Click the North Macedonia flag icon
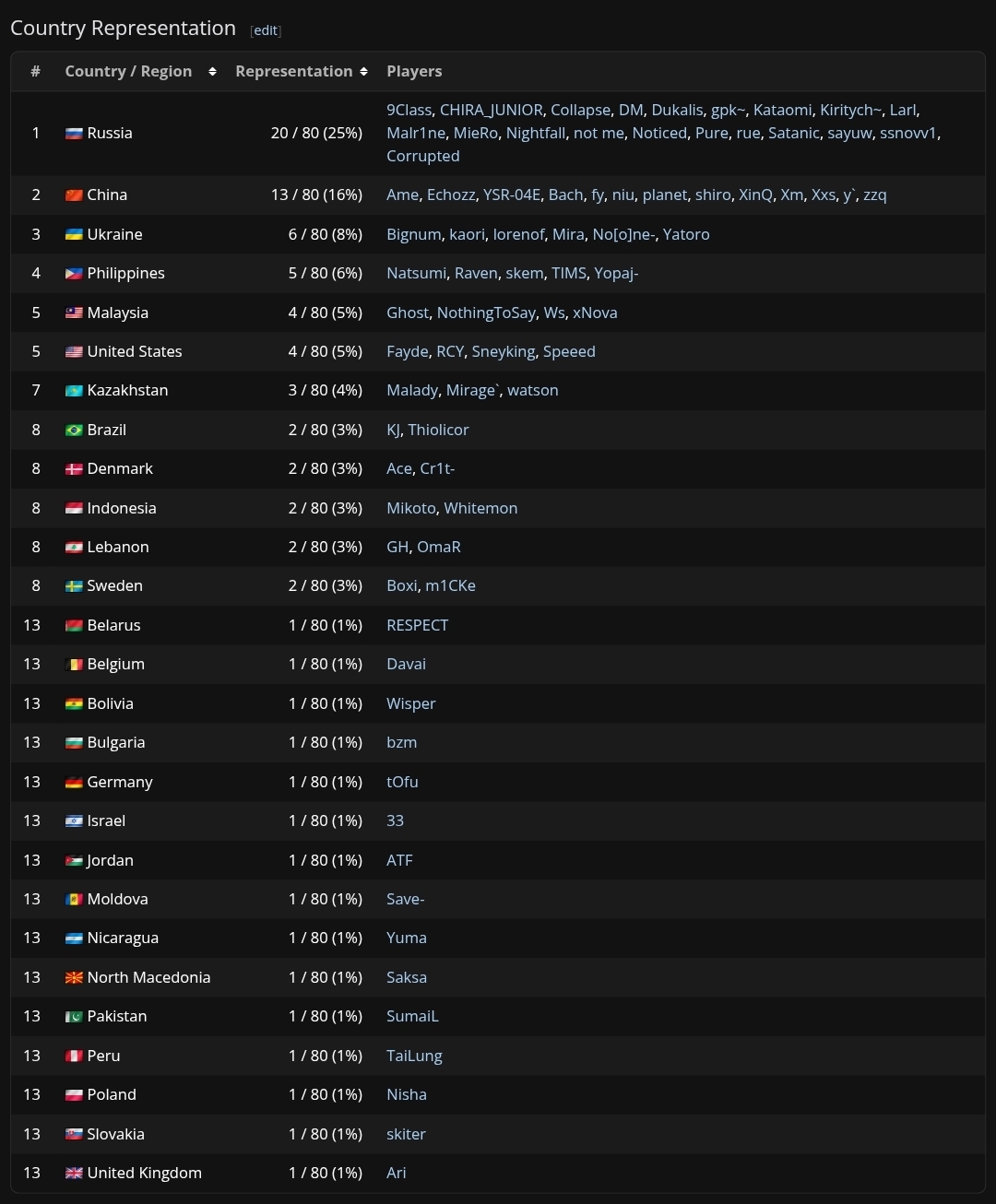Screen dimensions: 996x1204 click(x=74, y=978)
